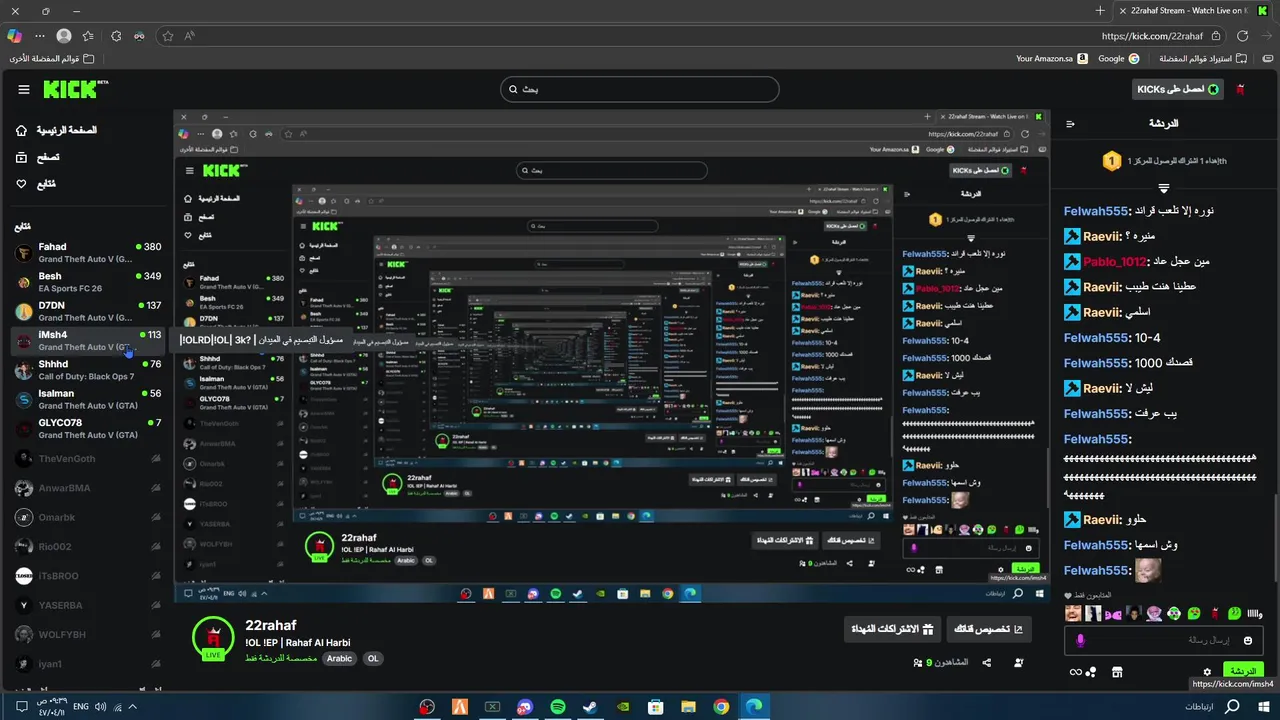Click the OL tag under stream title
This screenshot has height=720, width=1280.
(x=372, y=659)
